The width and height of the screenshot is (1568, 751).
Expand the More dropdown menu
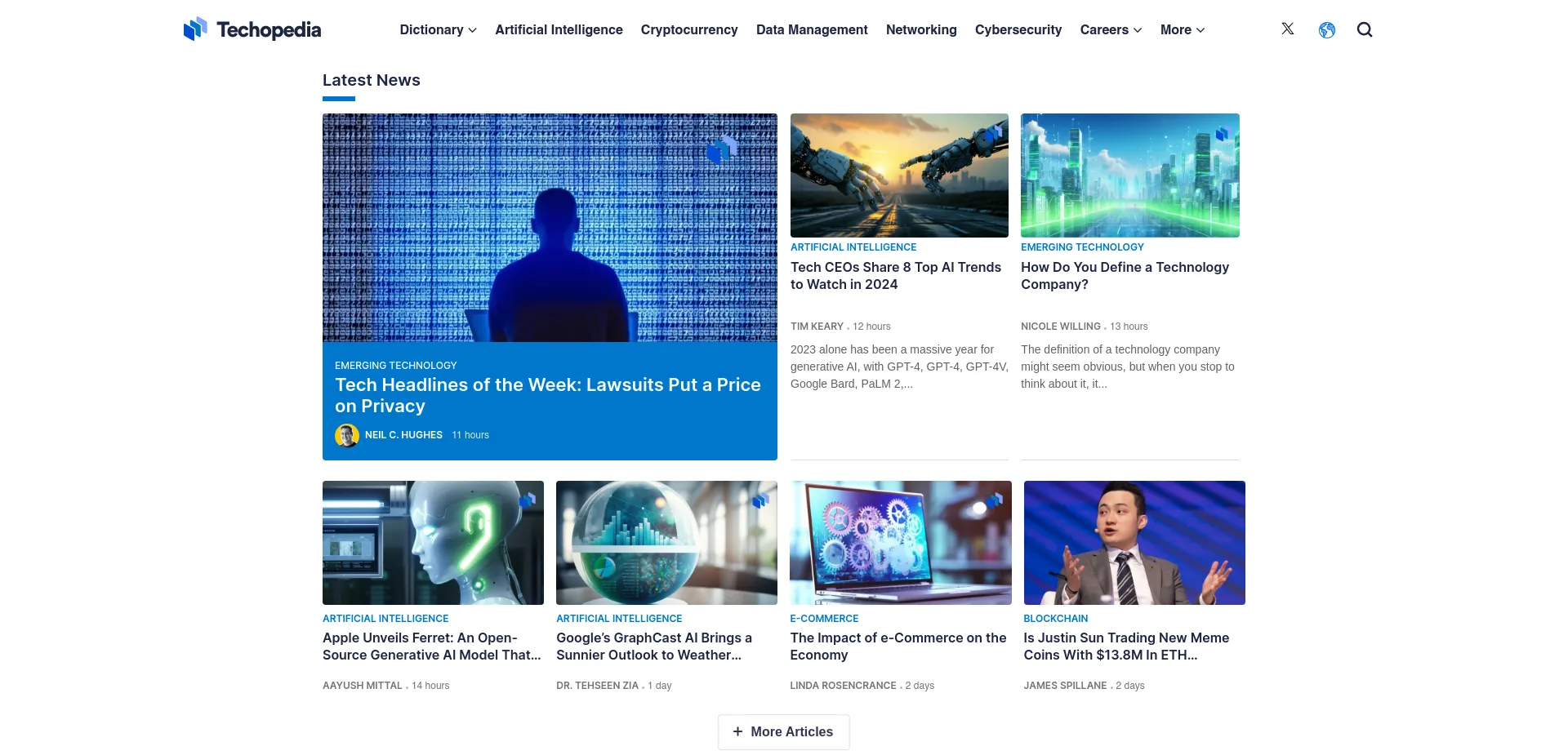(x=1183, y=29)
